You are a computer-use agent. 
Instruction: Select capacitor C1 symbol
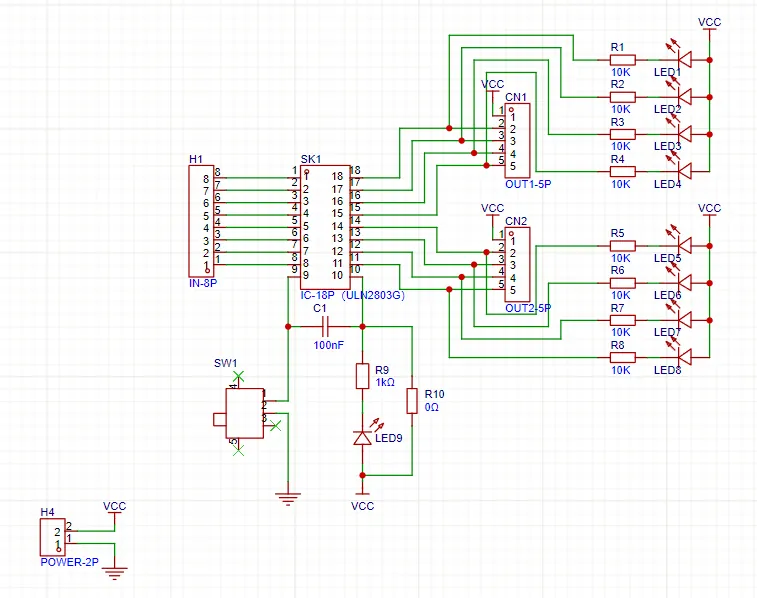tap(325, 327)
